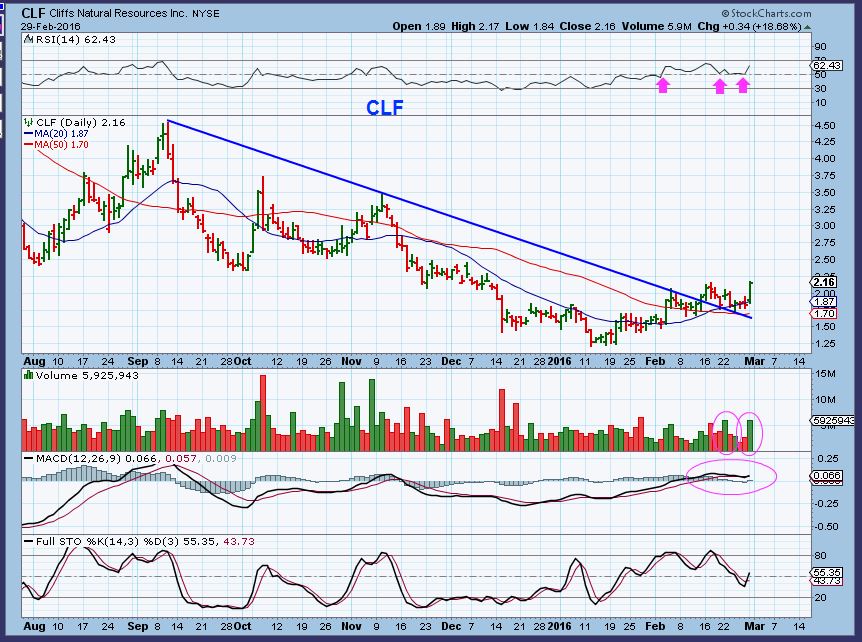Click the 30 level label on RSI axis
This screenshot has height=642, width=862.
point(820,88)
